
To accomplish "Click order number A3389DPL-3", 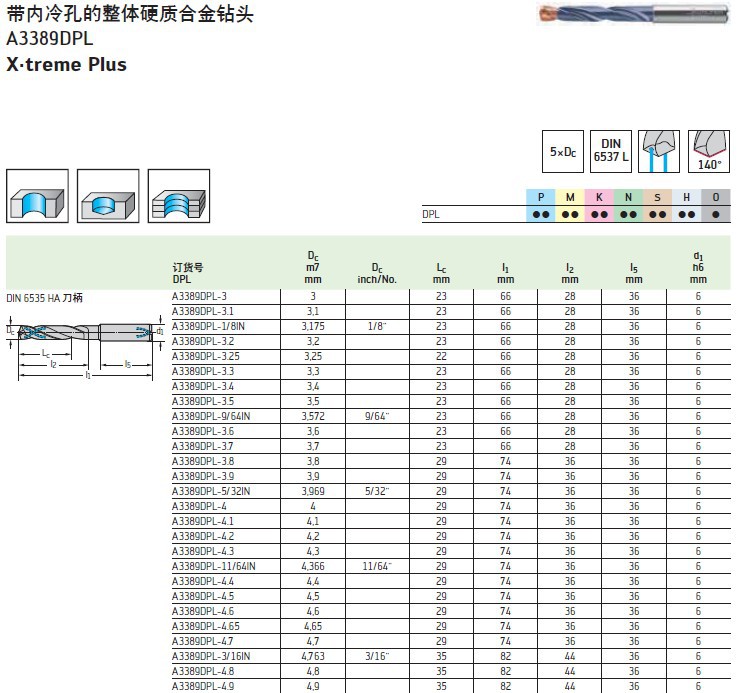I will coord(199,296).
